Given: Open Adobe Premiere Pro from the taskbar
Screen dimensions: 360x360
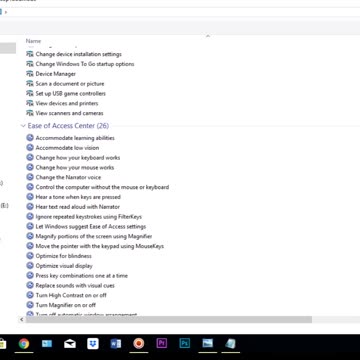Looking at the screenshot, I should click(x=162, y=343).
